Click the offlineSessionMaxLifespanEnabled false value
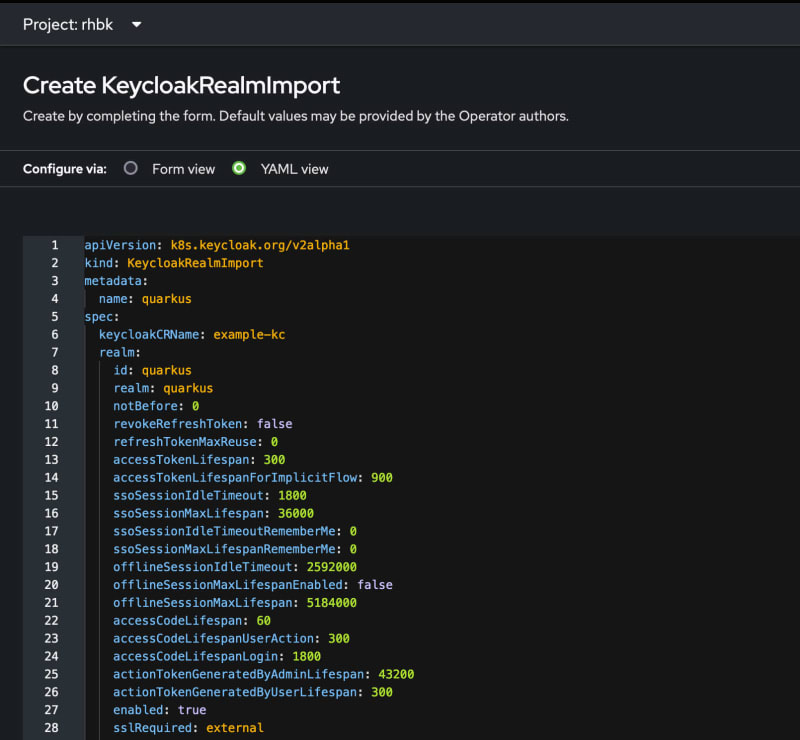800x740 pixels. (x=375, y=585)
